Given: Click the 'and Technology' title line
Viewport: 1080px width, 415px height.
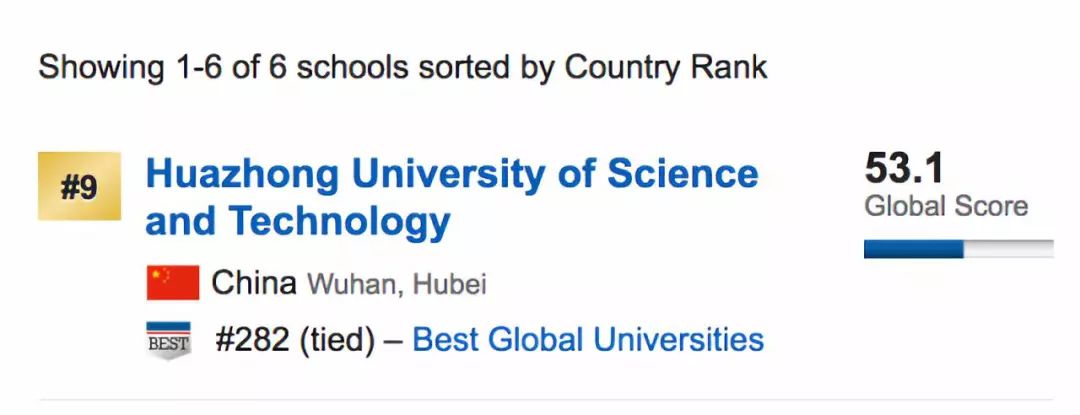Looking at the screenshot, I should pyautogui.click(x=297, y=222).
